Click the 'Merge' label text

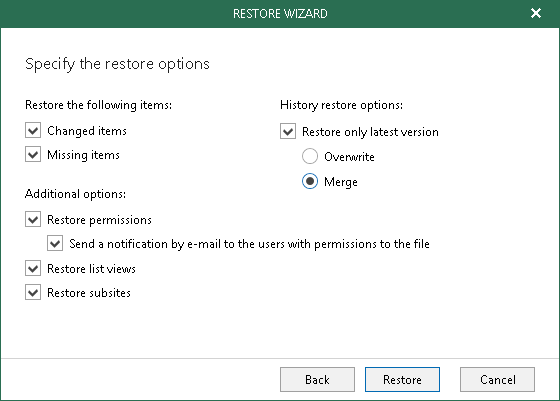click(x=341, y=182)
